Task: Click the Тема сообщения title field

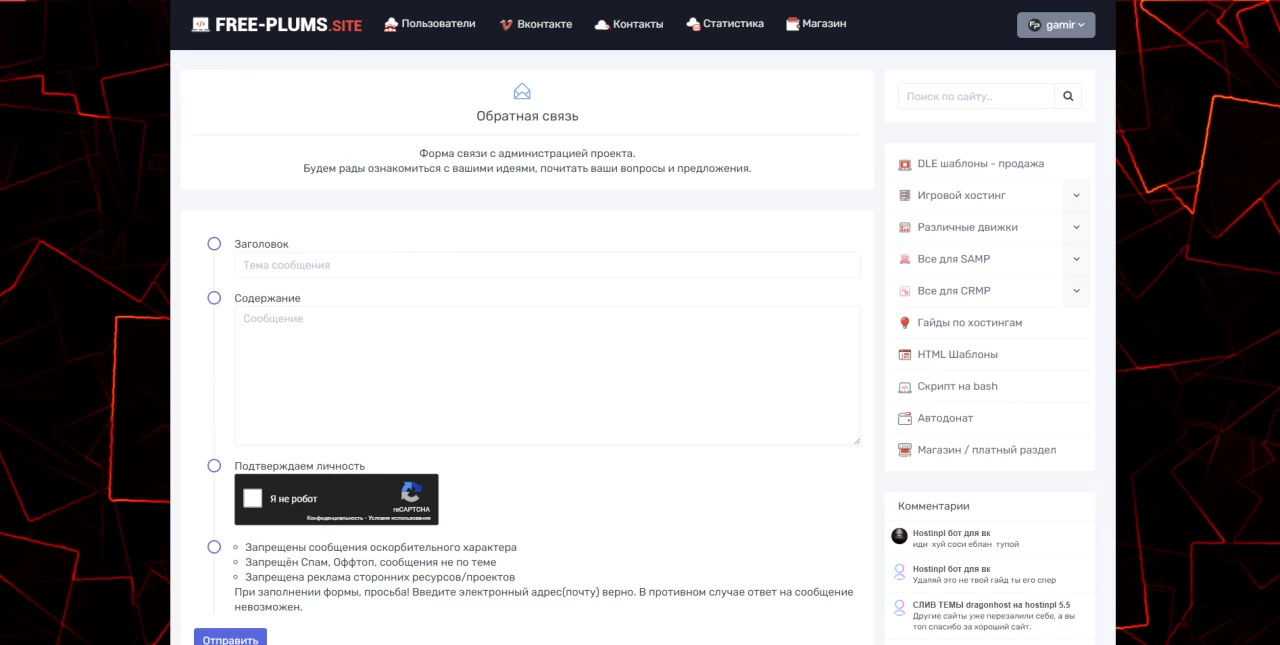Action: [547, 265]
